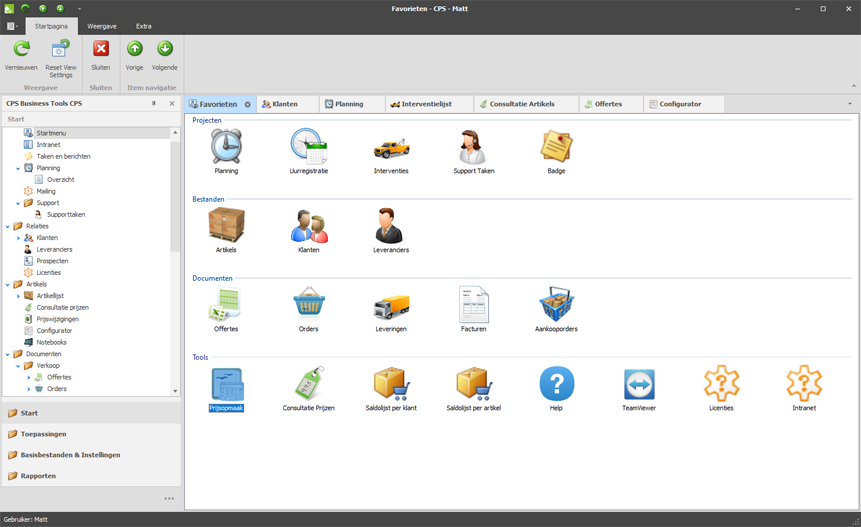
Task: Open Support Taken shortcut
Action: point(473,148)
